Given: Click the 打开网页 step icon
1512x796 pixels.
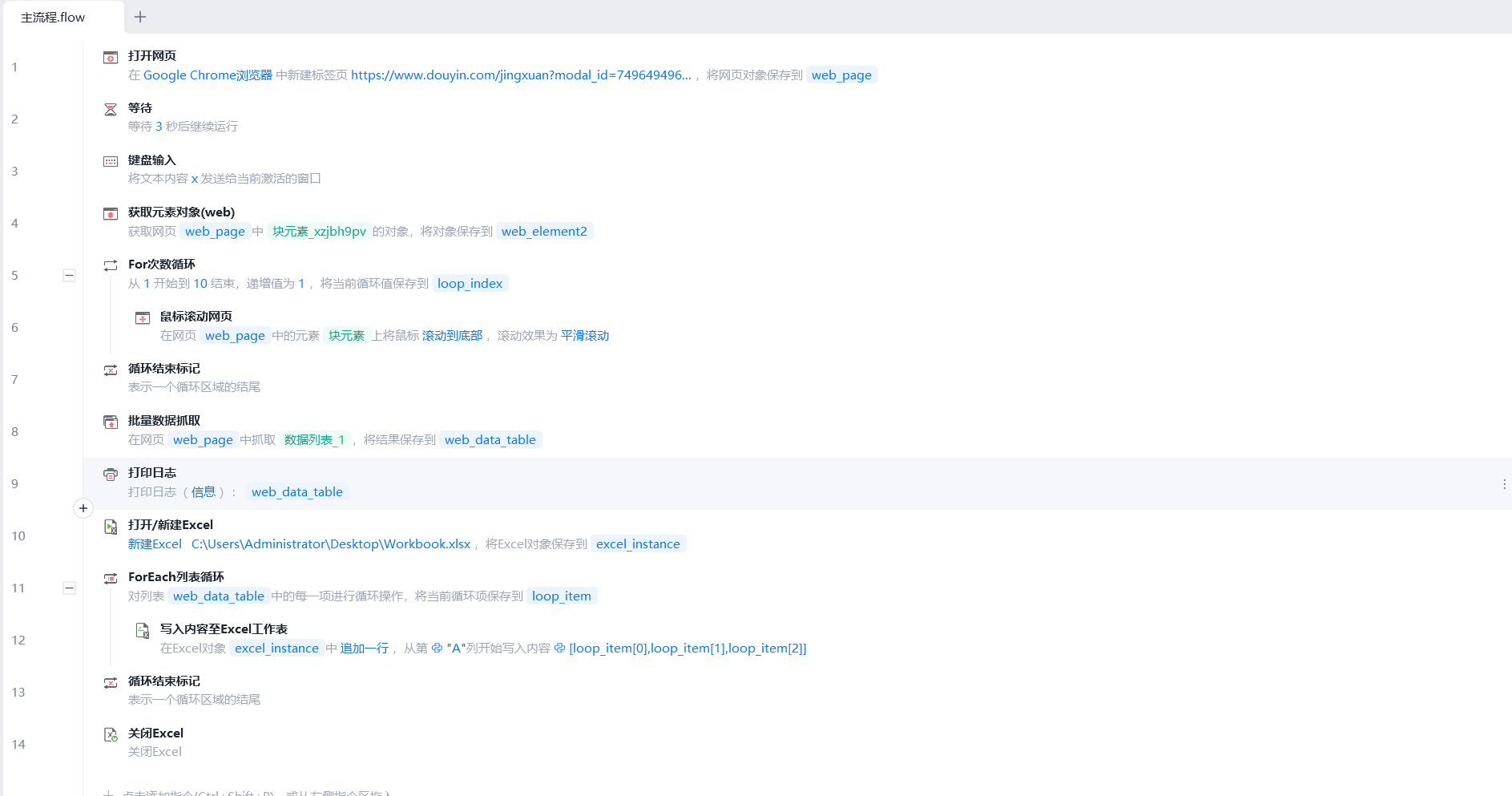Looking at the screenshot, I should [111, 57].
